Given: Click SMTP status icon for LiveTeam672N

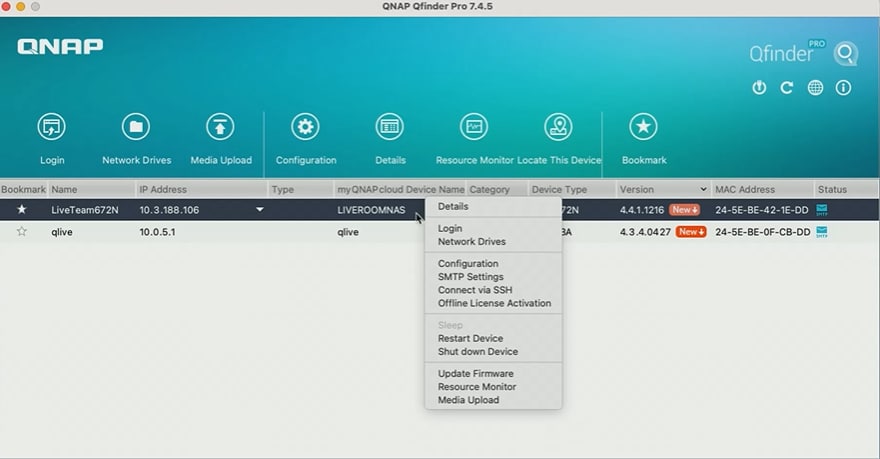Looking at the screenshot, I should click(x=822, y=210).
